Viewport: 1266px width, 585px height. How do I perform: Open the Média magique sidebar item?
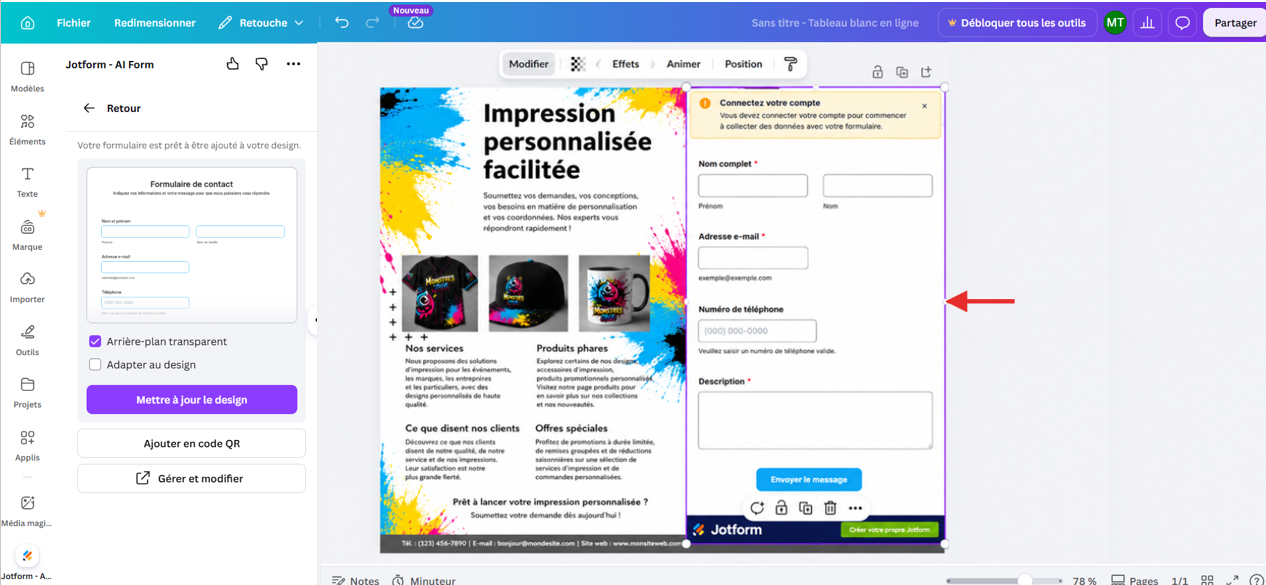point(27,510)
